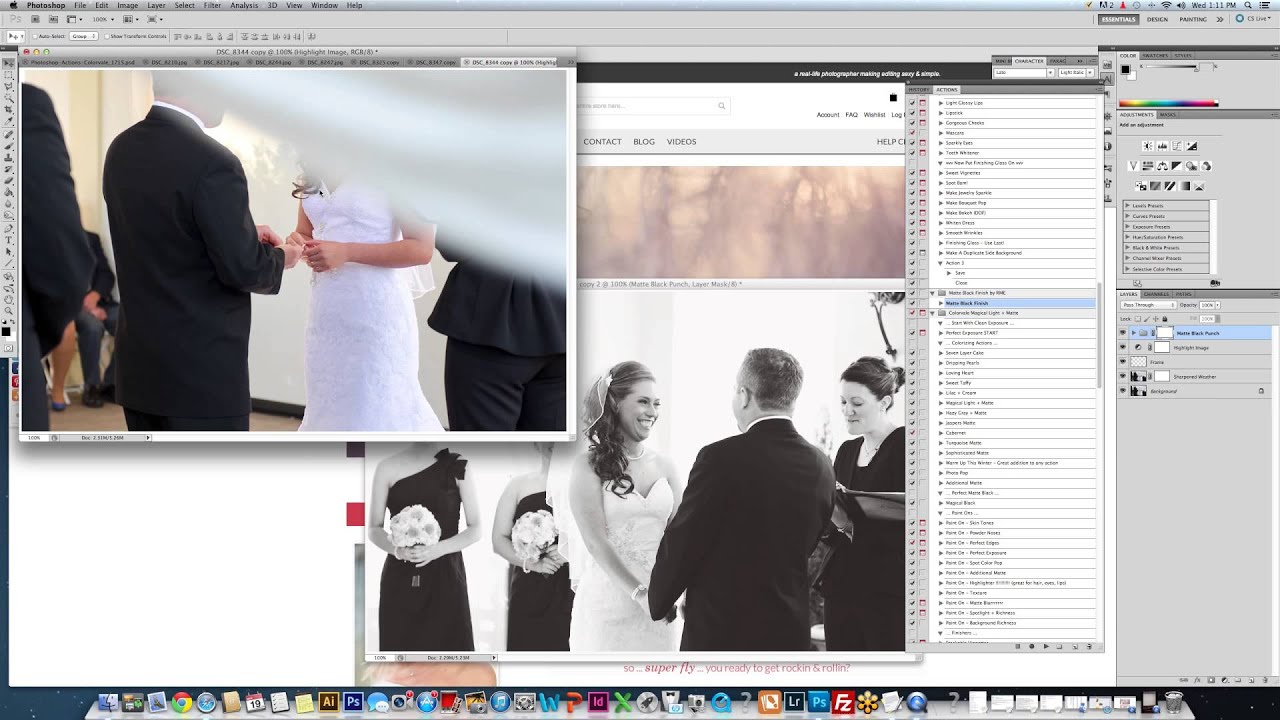Toggle Show Transform Controls checkbox

[107, 36]
